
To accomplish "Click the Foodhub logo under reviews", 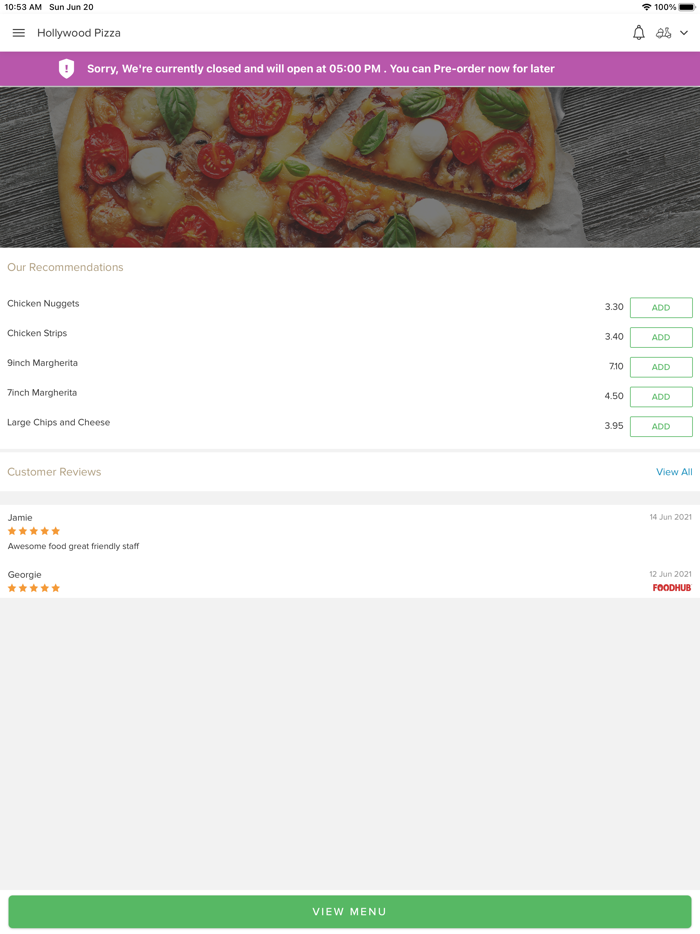I will coord(671,587).
